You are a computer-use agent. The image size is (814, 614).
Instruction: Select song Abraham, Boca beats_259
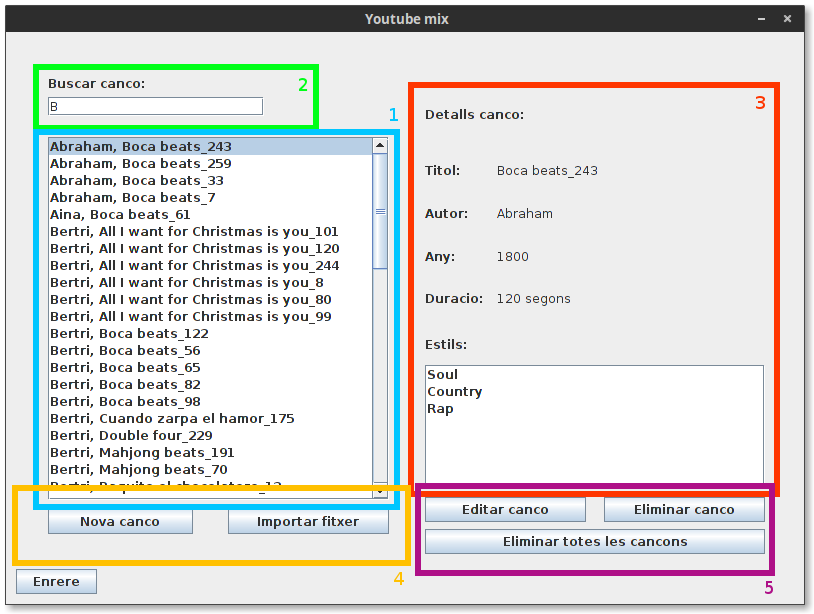coord(211,163)
